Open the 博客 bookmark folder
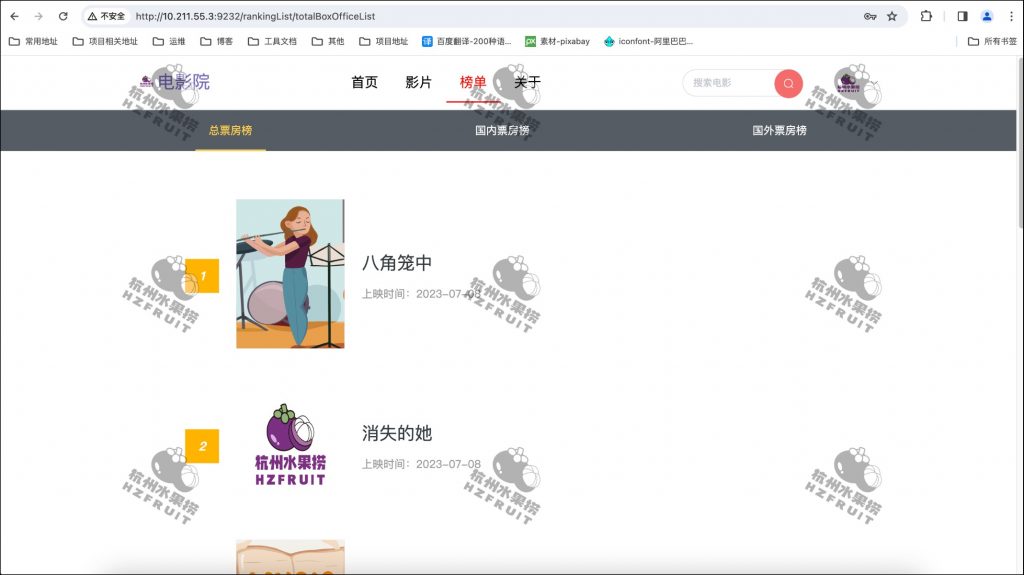 coord(216,41)
